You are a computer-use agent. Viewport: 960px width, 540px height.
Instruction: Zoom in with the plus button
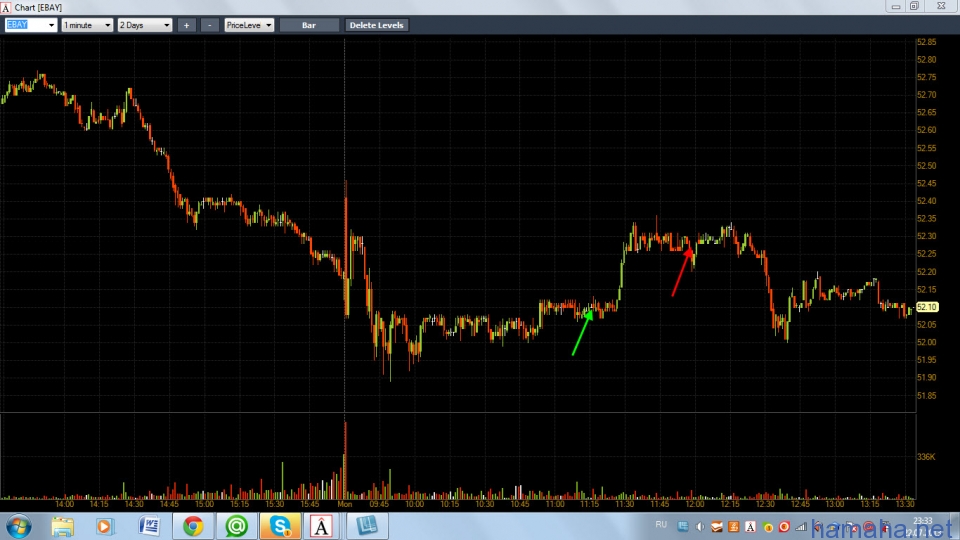(x=187, y=25)
